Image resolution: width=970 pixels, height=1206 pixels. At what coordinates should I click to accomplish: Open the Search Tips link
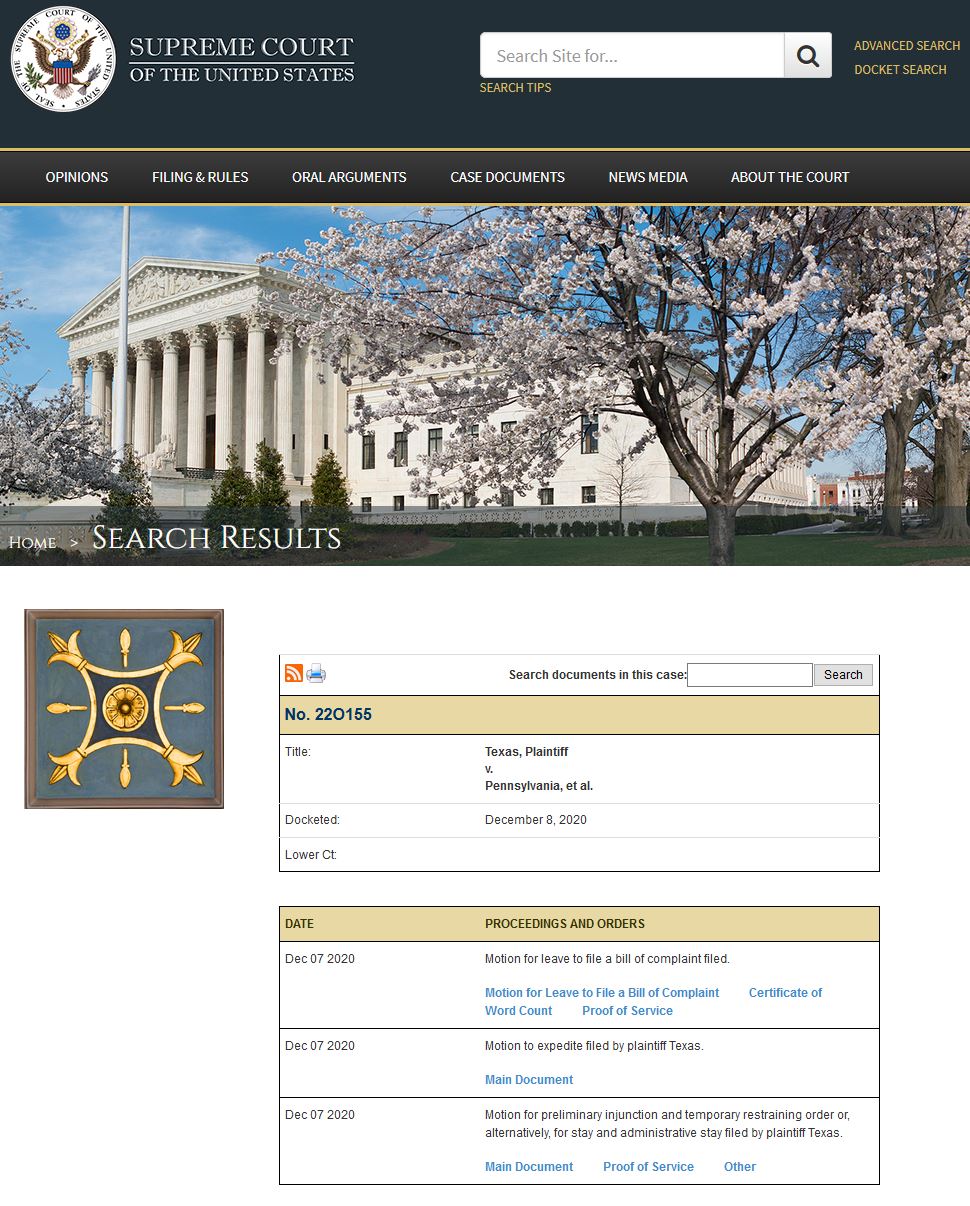coord(515,88)
